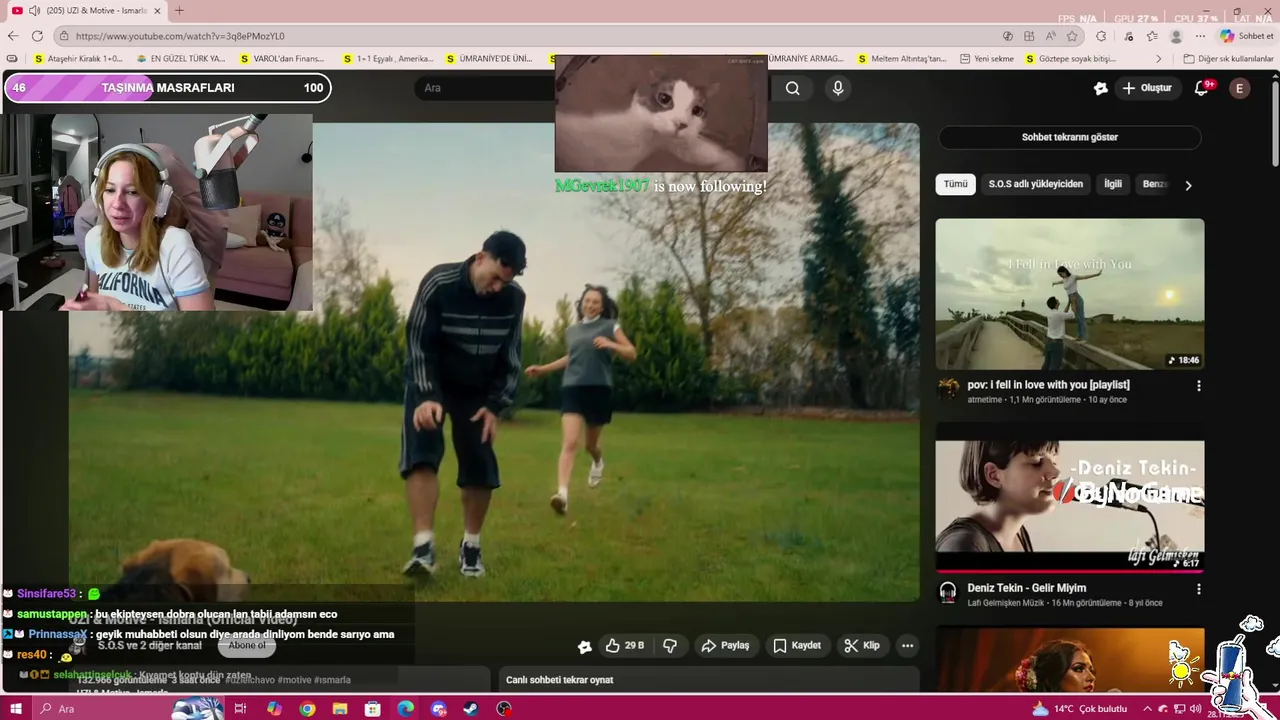Start voice search with the microphone icon
The height and width of the screenshot is (720, 1280).
coord(838,88)
